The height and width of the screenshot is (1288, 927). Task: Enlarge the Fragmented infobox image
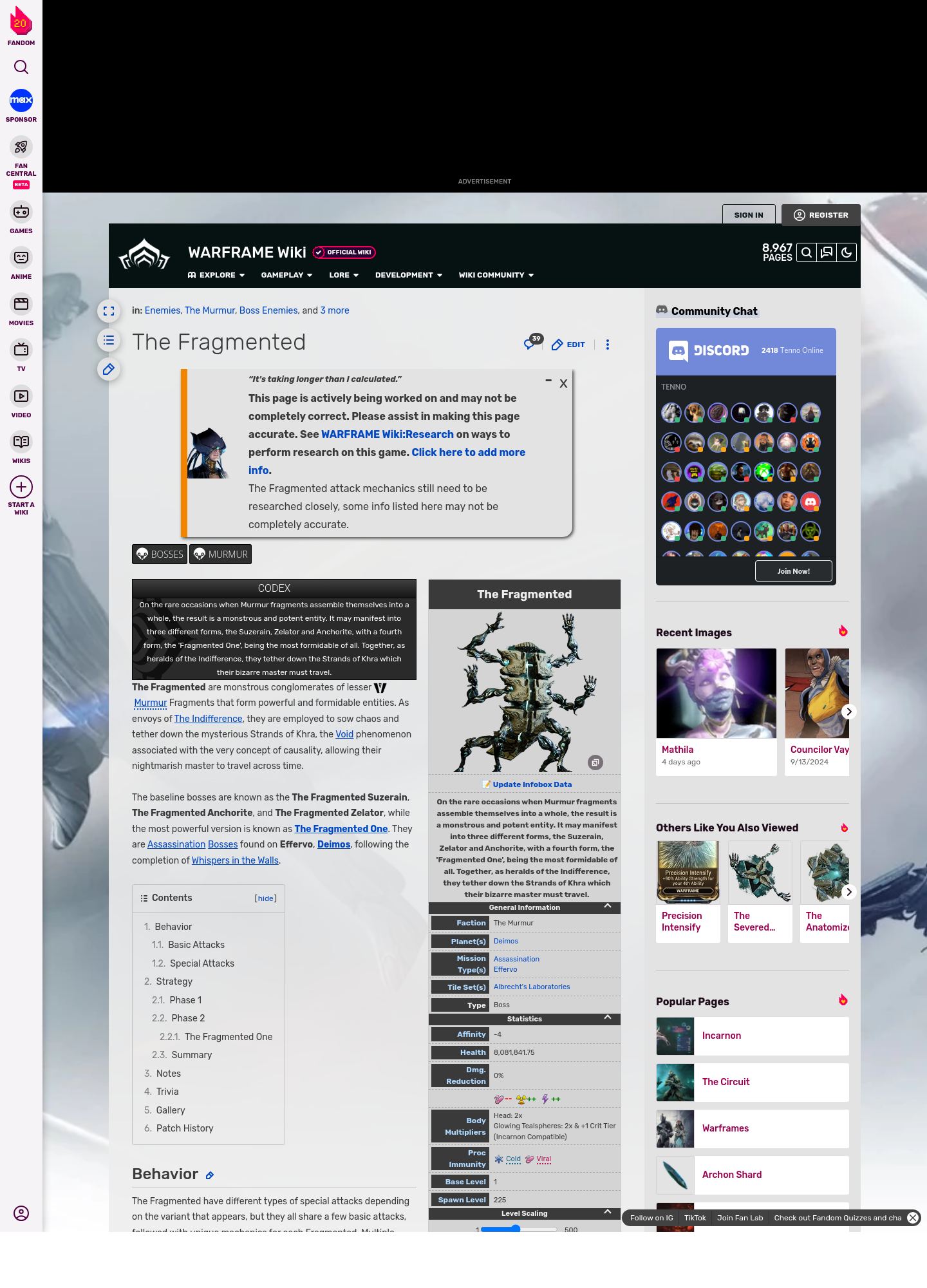coord(595,762)
